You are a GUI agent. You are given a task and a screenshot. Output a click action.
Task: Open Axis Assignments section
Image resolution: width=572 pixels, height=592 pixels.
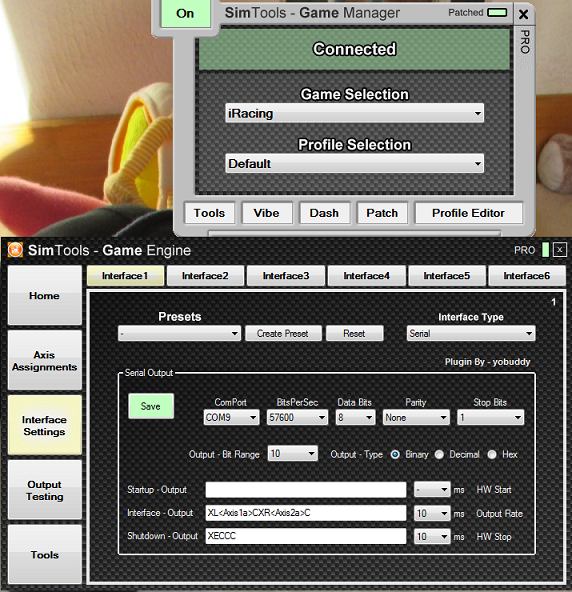click(45, 361)
